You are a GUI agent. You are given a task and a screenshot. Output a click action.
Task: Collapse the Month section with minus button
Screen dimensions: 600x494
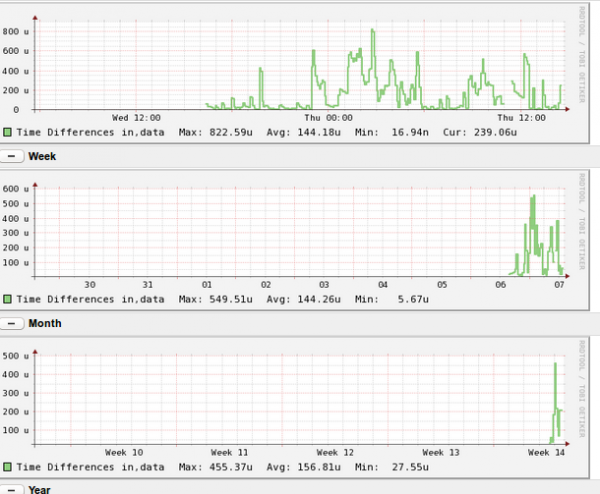click(13, 323)
